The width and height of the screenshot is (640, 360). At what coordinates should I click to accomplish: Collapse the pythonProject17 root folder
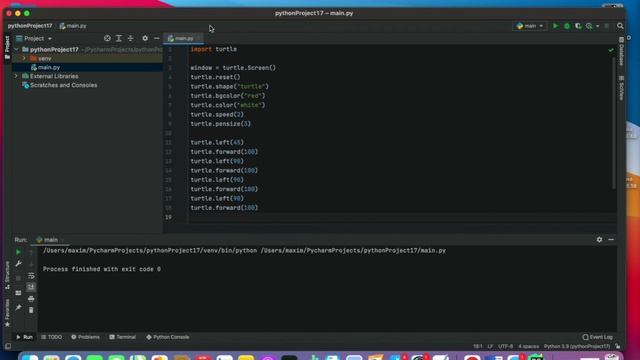click(x=16, y=49)
